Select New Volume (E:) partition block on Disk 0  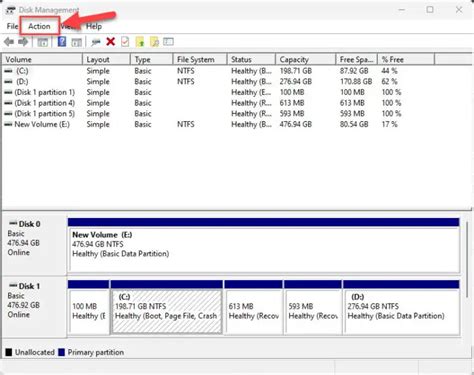pyautogui.click(x=264, y=246)
